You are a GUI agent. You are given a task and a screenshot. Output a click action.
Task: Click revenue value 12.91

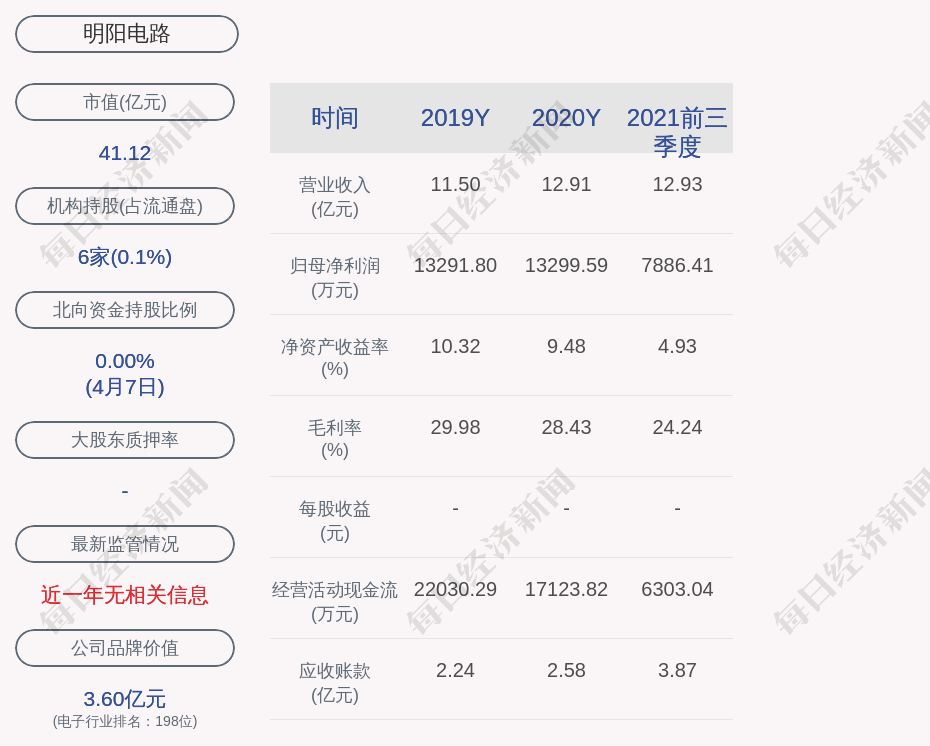click(566, 184)
